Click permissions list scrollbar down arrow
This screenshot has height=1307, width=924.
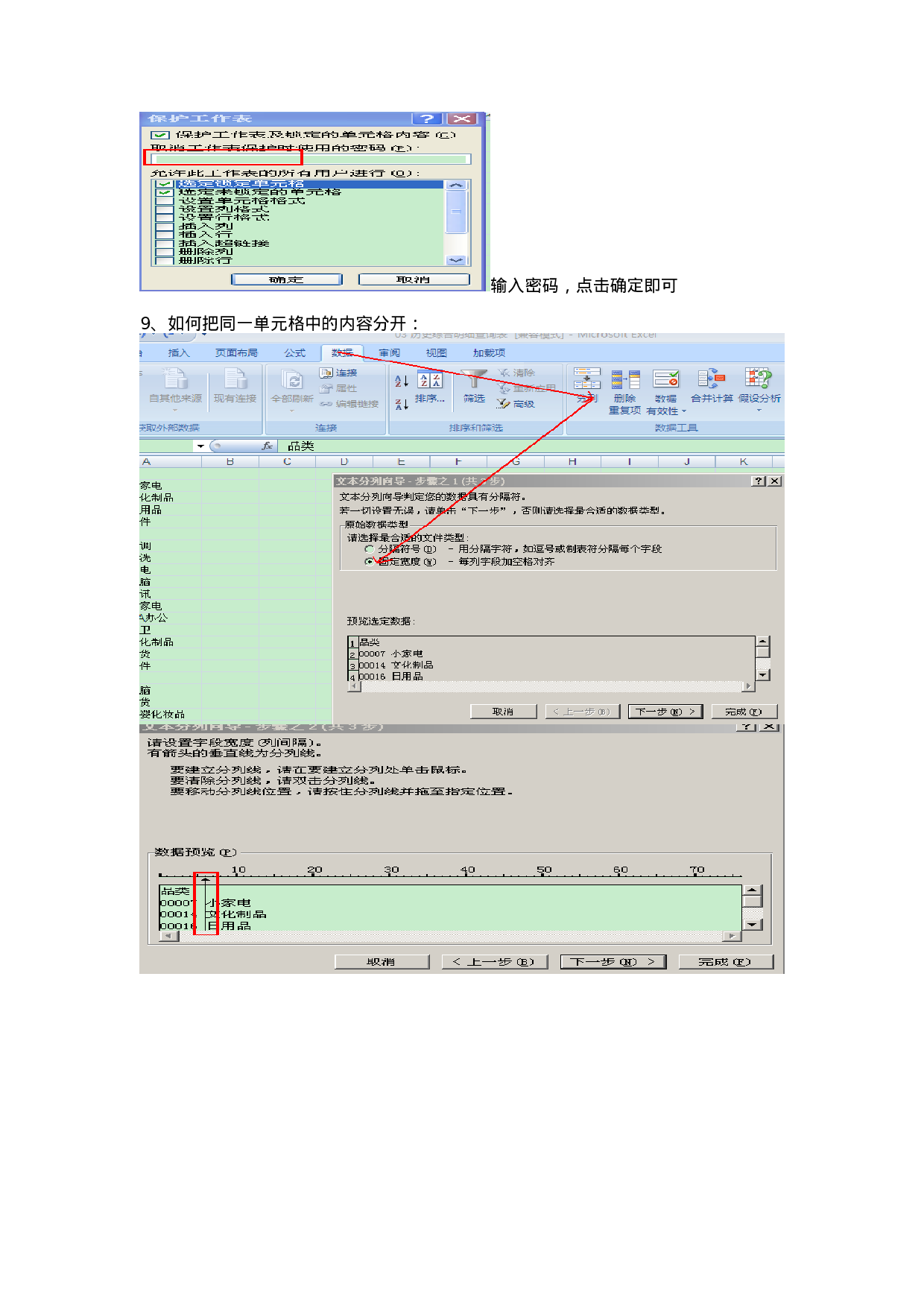(x=456, y=260)
